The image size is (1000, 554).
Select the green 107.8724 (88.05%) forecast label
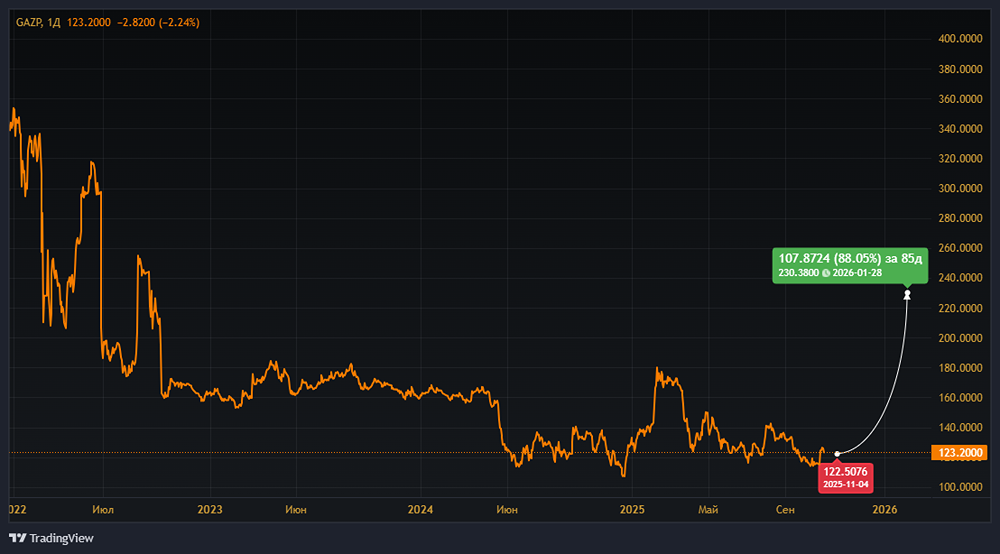pyautogui.click(x=849, y=265)
